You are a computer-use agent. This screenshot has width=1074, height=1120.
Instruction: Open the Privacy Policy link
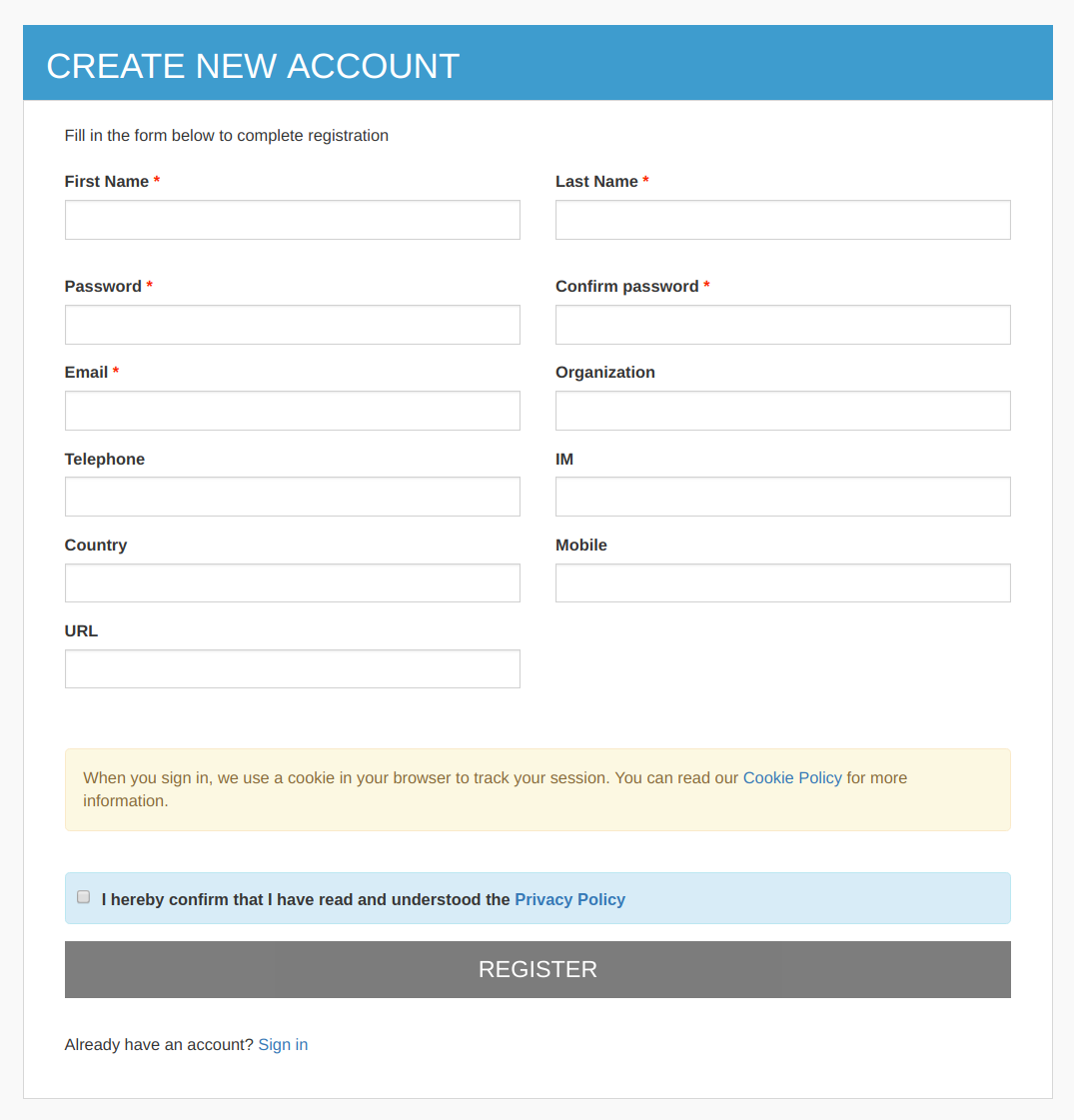point(569,899)
